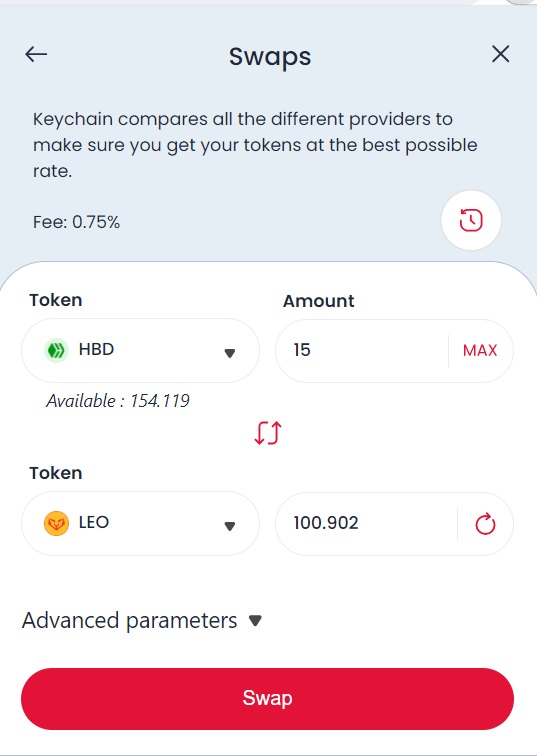Click the LEO lion token logo
Image resolution: width=537 pixels, height=756 pixels.
pos(56,524)
